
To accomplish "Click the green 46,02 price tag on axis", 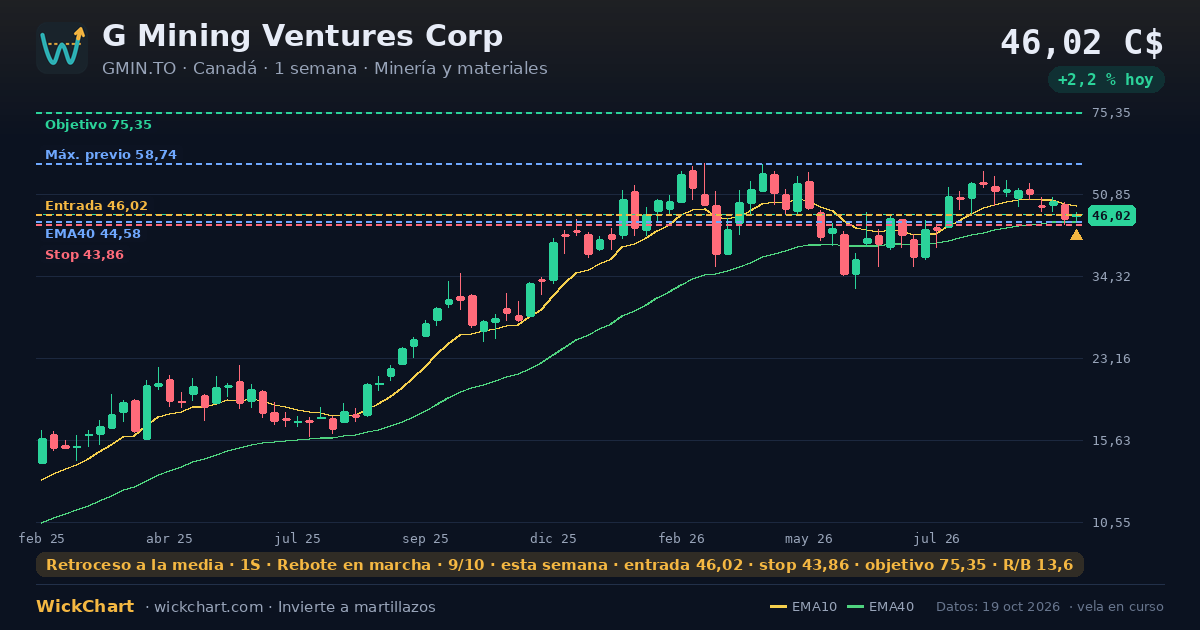I will [x=1111, y=216].
